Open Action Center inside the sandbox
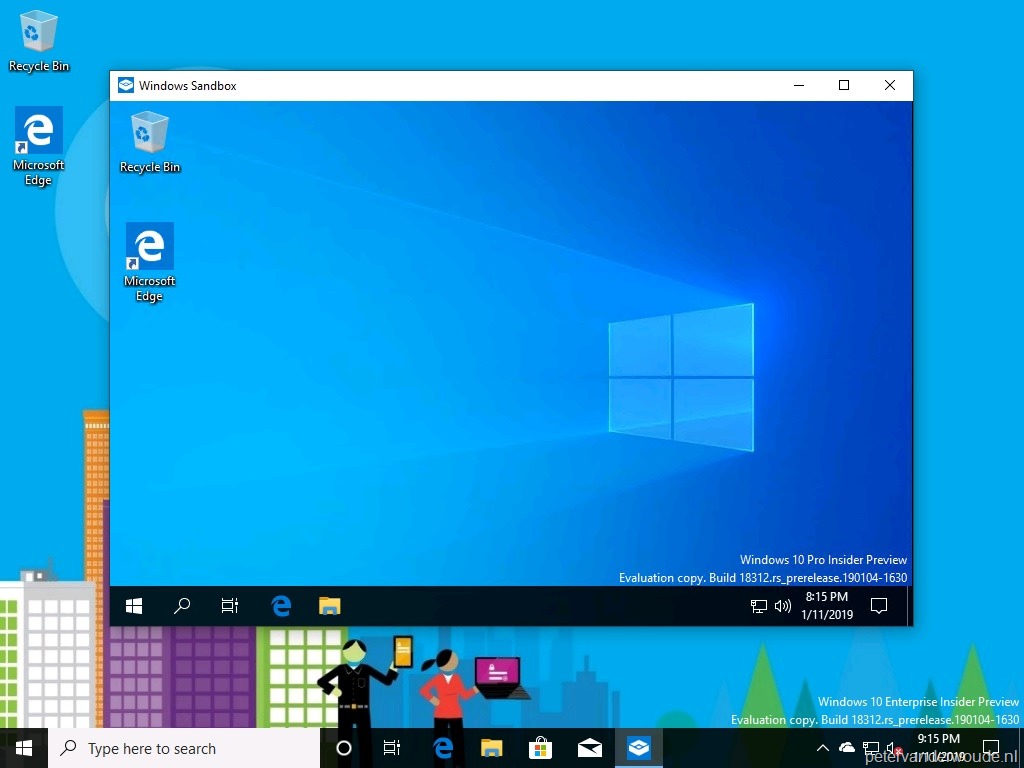The image size is (1024, 768). click(x=878, y=605)
